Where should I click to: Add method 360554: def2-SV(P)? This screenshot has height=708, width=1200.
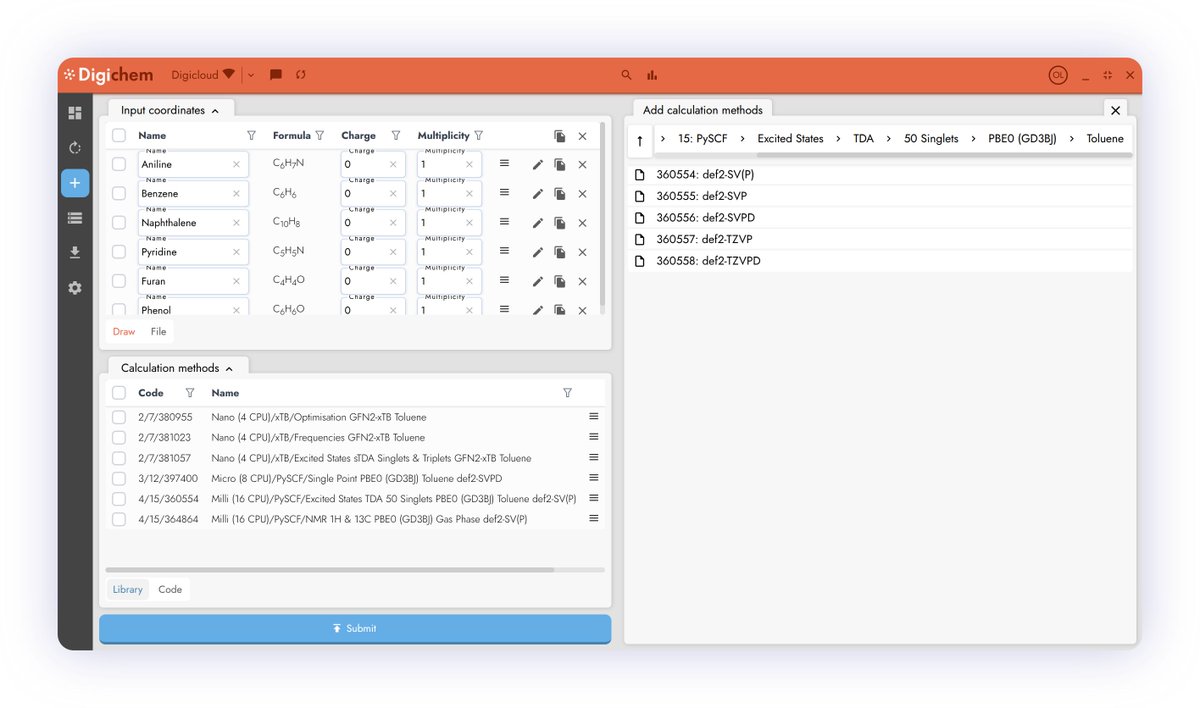(x=880, y=174)
